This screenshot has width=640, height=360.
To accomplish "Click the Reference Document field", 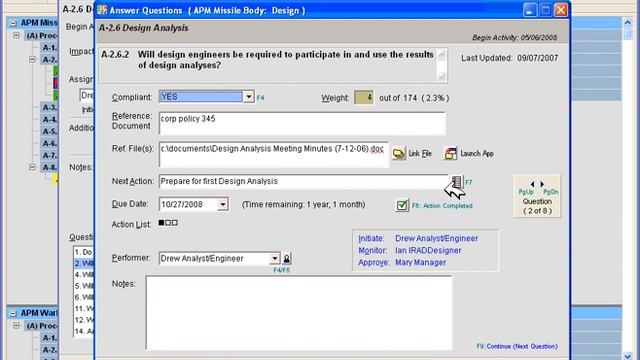I will 302,123.
